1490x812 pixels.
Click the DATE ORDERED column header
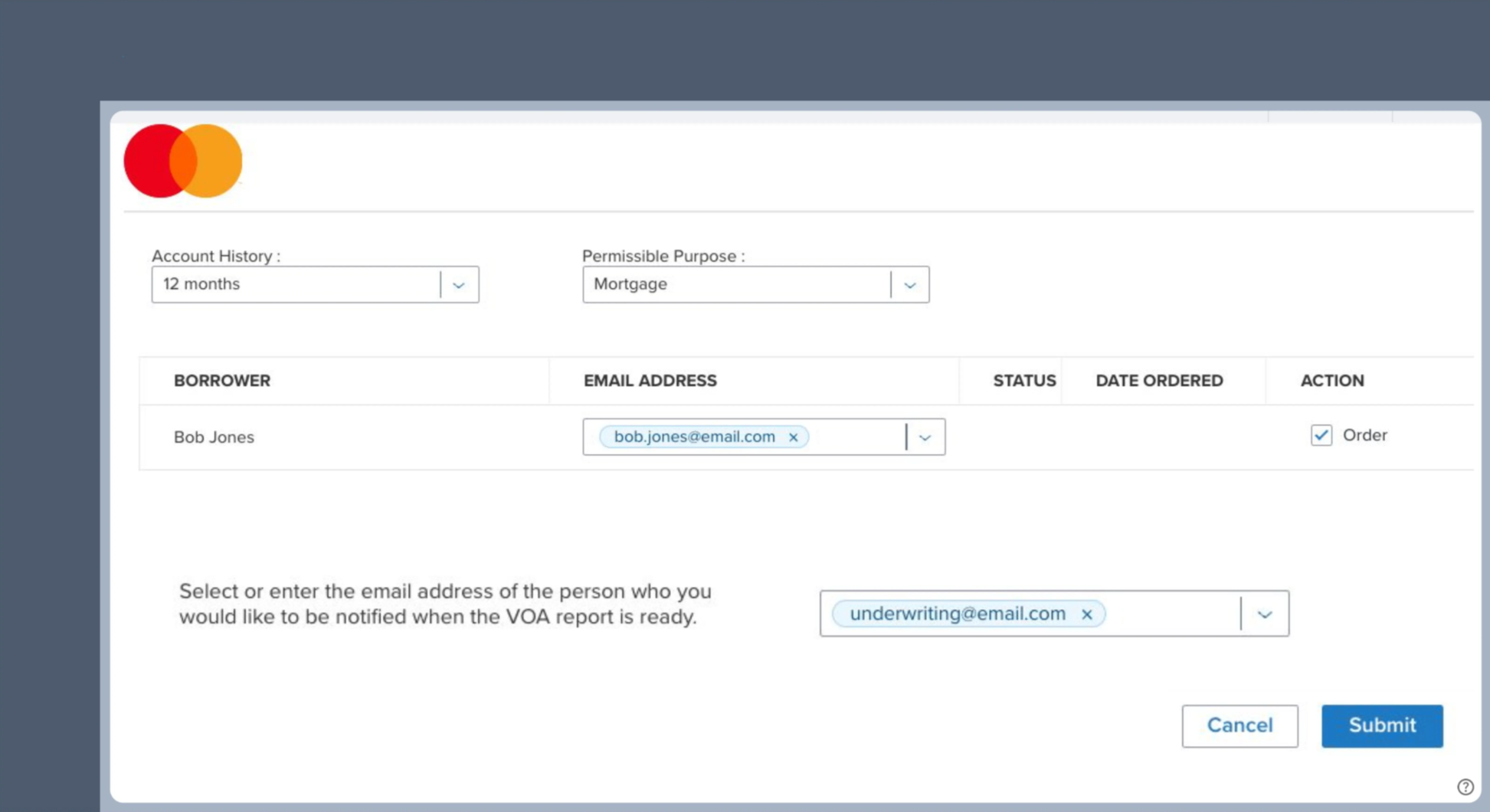(1159, 380)
